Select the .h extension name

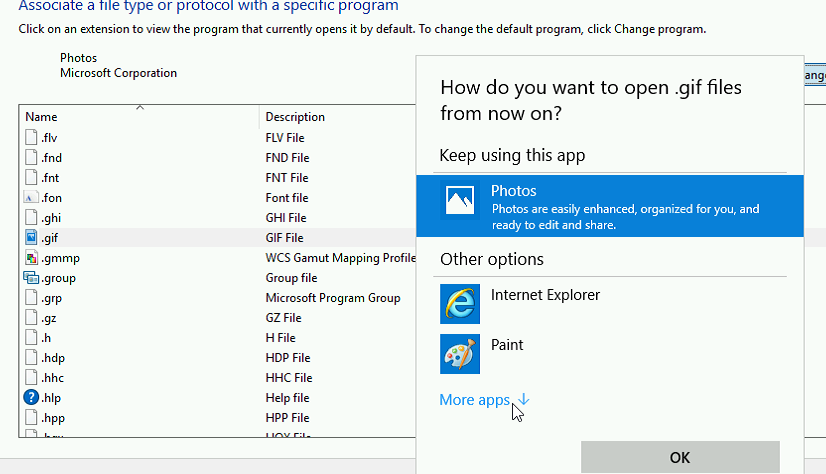(46, 338)
